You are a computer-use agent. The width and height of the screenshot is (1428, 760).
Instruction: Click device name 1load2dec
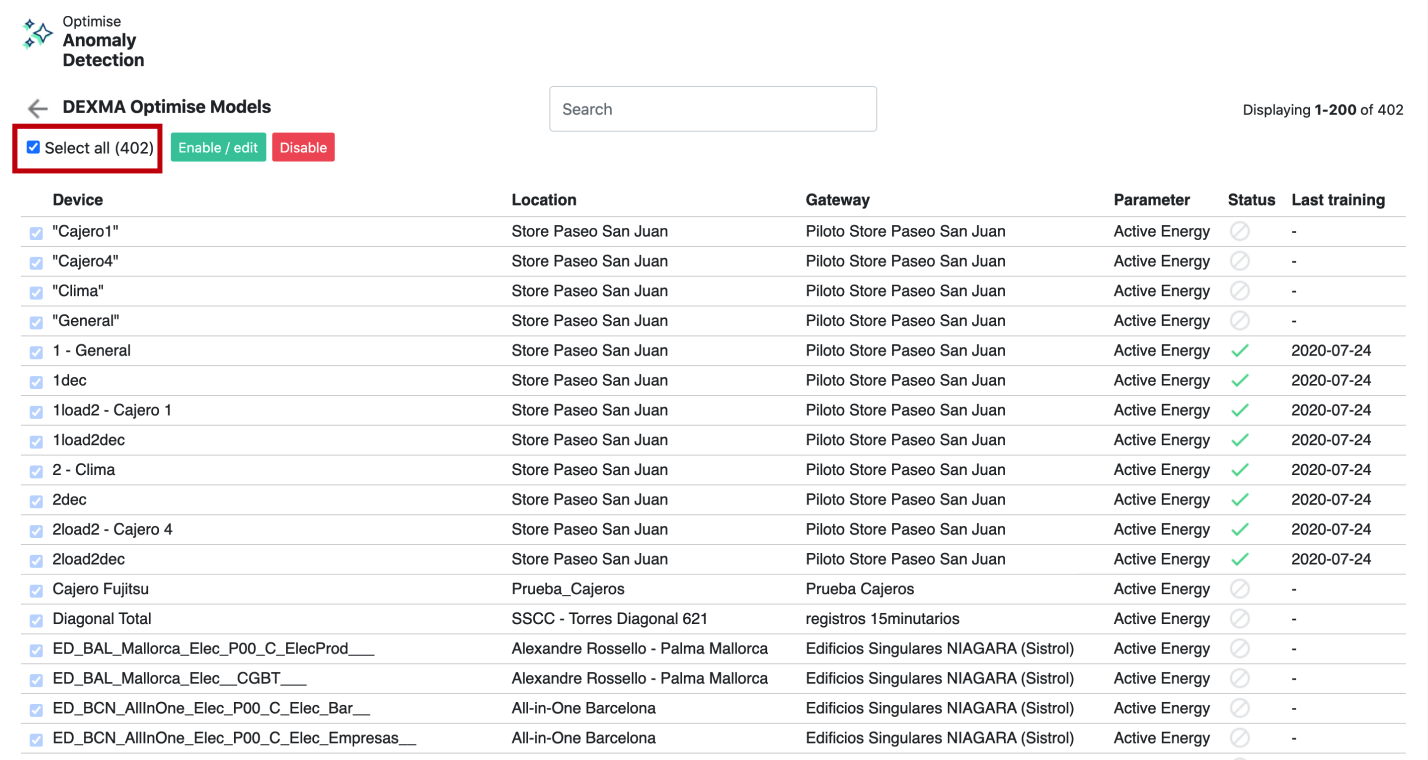89,440
